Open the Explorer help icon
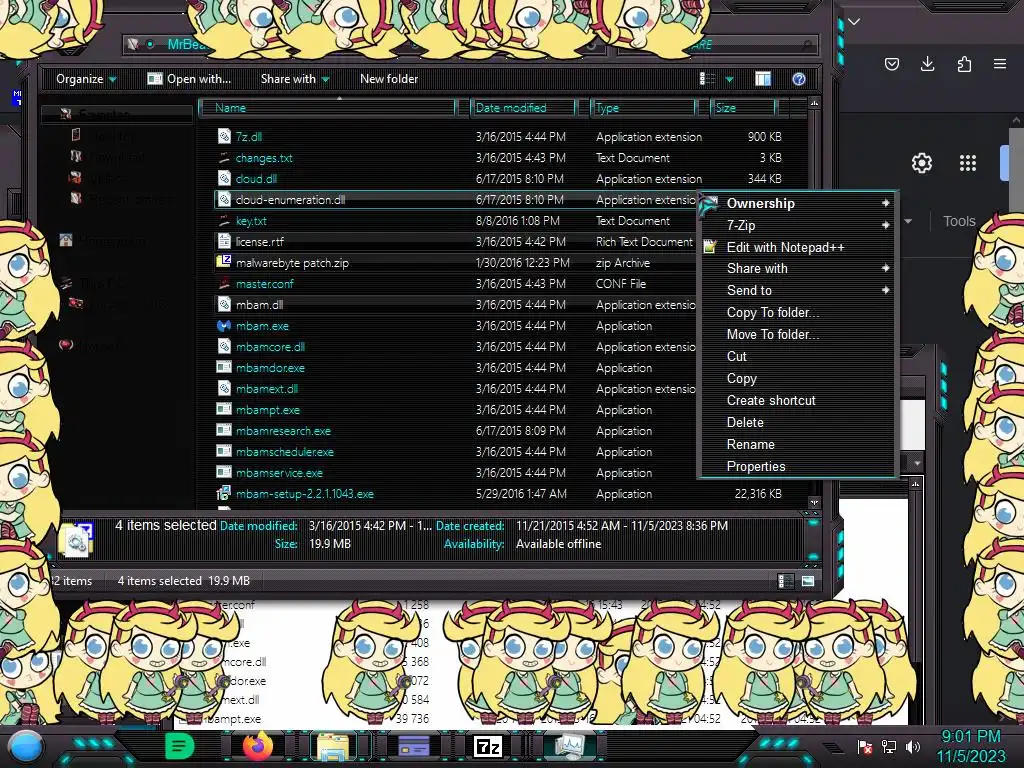 pyautogui.click(x=798, y=79)
